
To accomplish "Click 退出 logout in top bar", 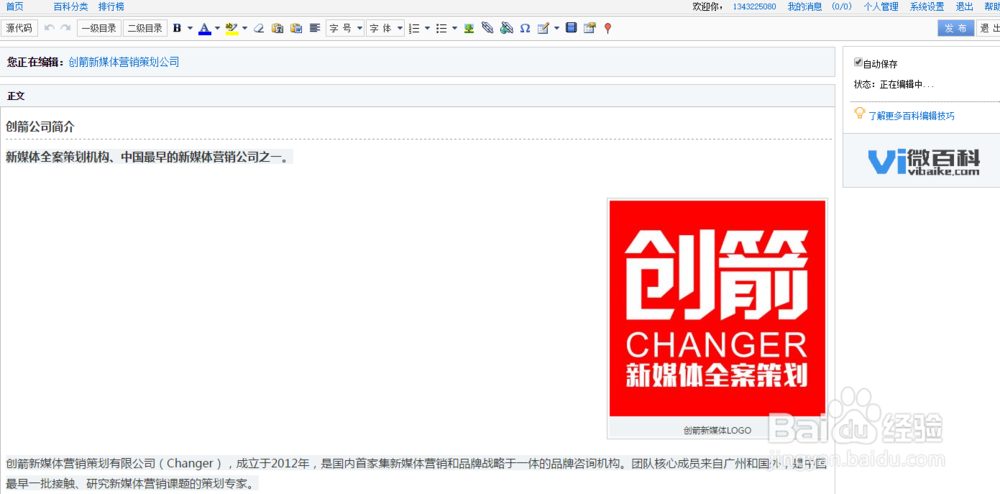I will tap(964, 6).
